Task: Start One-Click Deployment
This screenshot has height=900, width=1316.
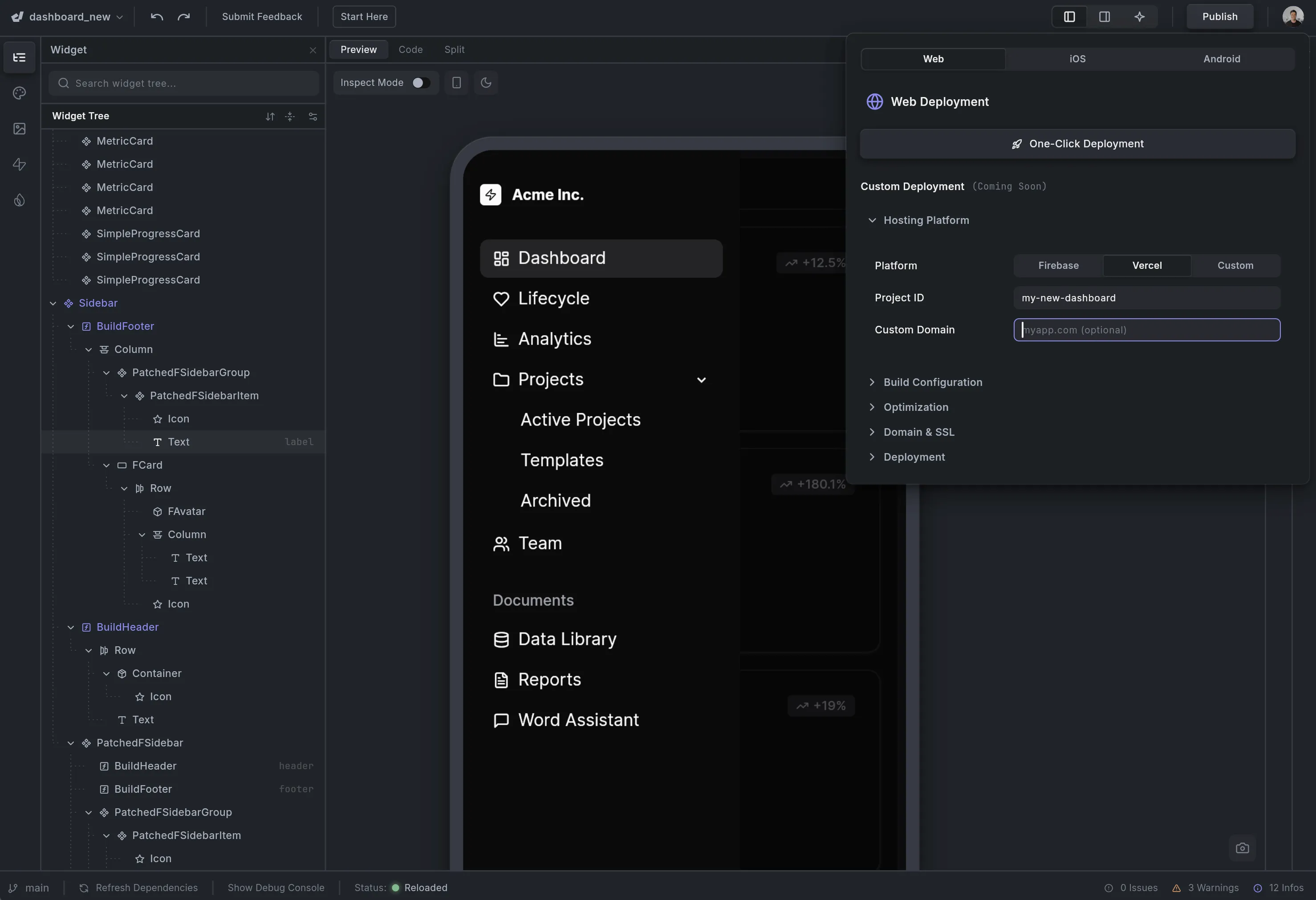Action: point(1076,143)
